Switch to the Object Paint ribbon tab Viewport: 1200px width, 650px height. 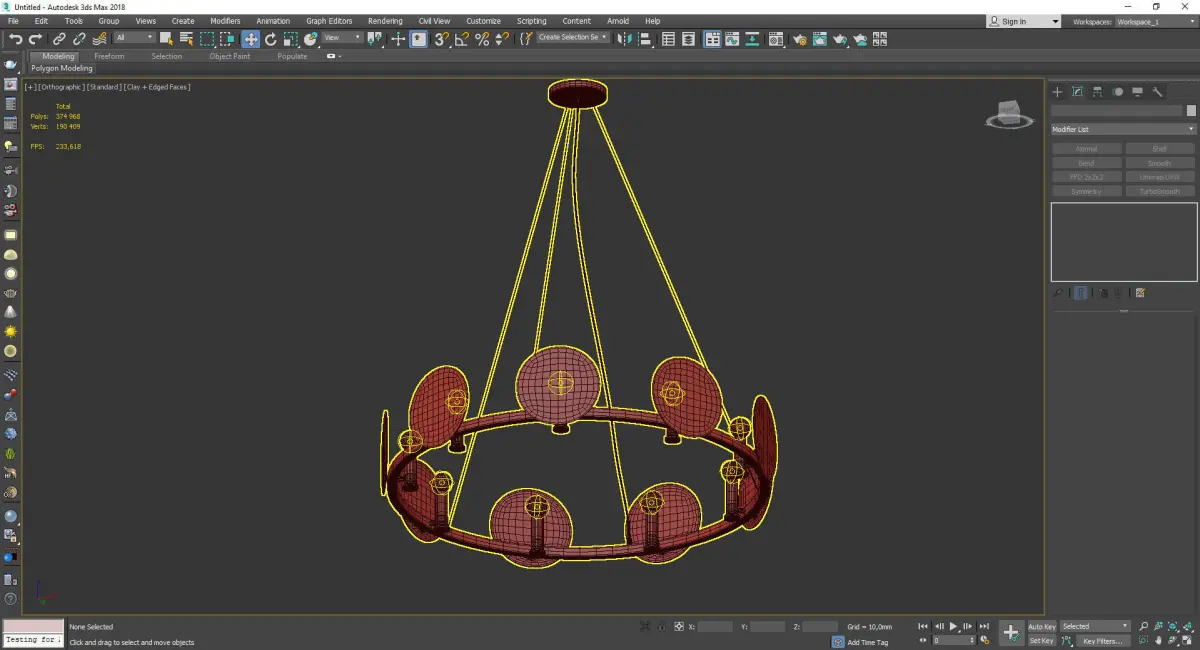(x=229, y=56)
